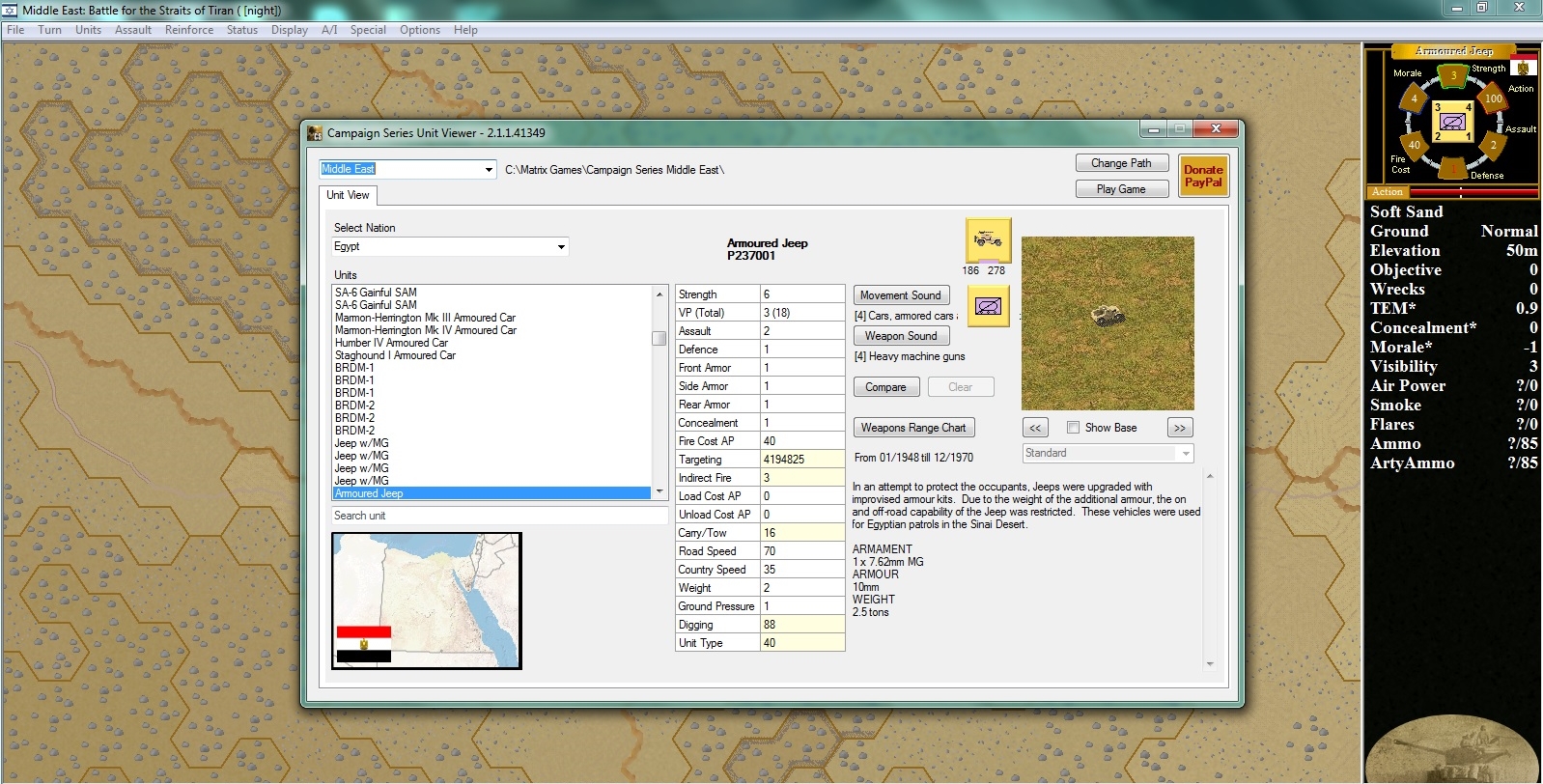Click the jeep unit icon above 186 278

pos(988,240)
